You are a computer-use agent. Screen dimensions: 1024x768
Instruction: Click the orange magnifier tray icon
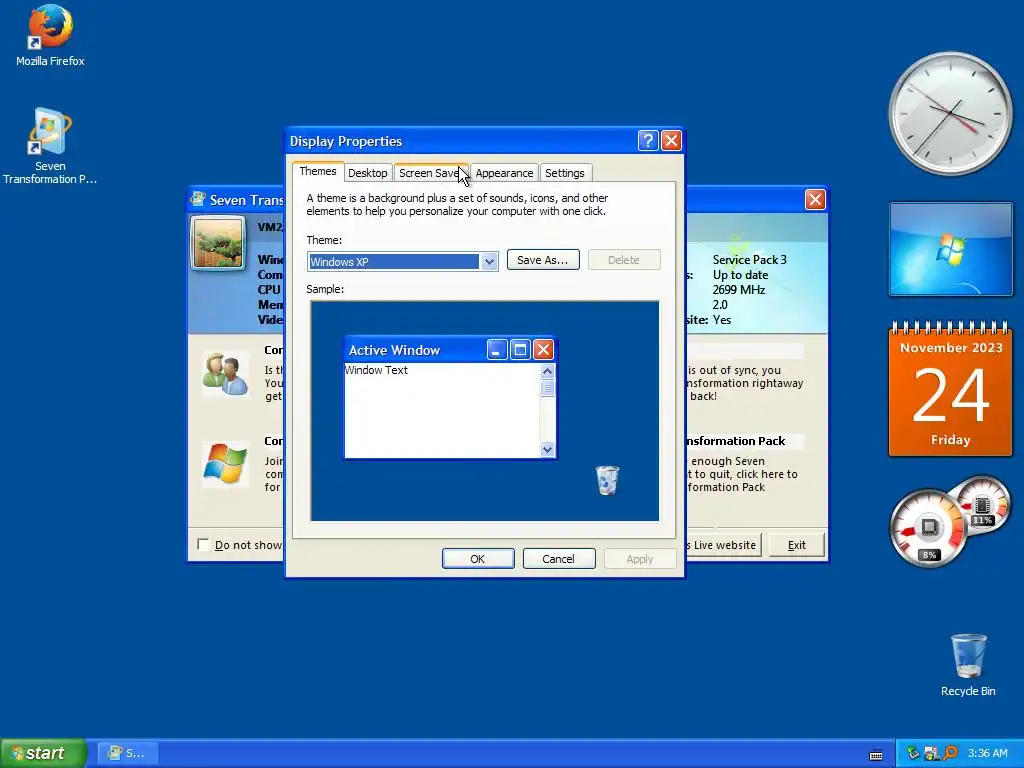pyautogui.click(x=950, y=753)
